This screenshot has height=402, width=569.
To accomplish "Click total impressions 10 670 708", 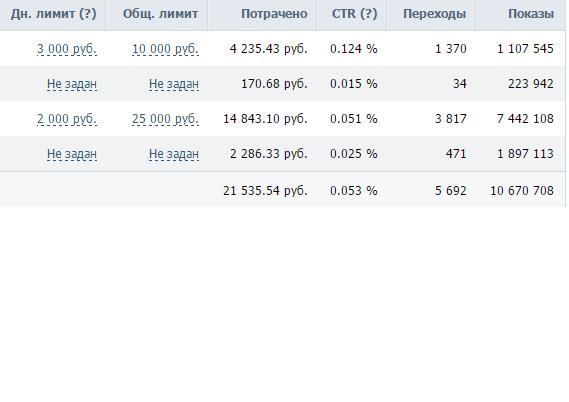I will [x=522, y=191].
